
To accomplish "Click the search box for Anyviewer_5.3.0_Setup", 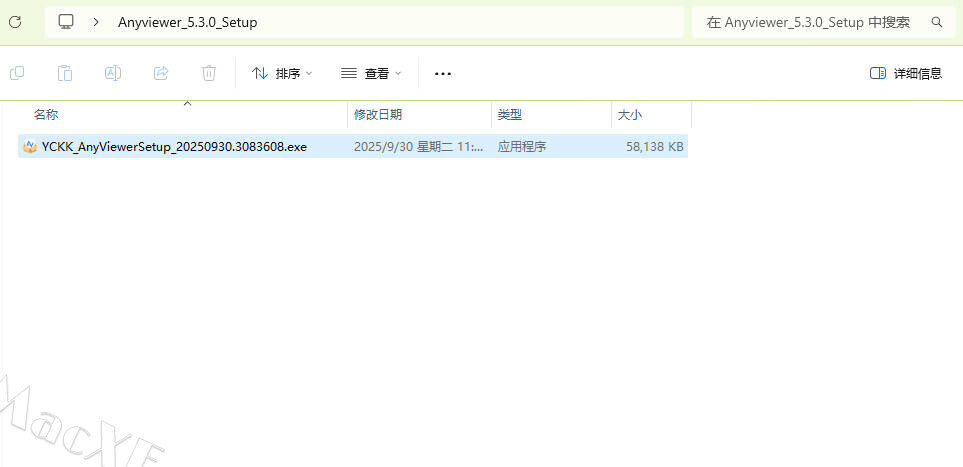I will 808,22.
